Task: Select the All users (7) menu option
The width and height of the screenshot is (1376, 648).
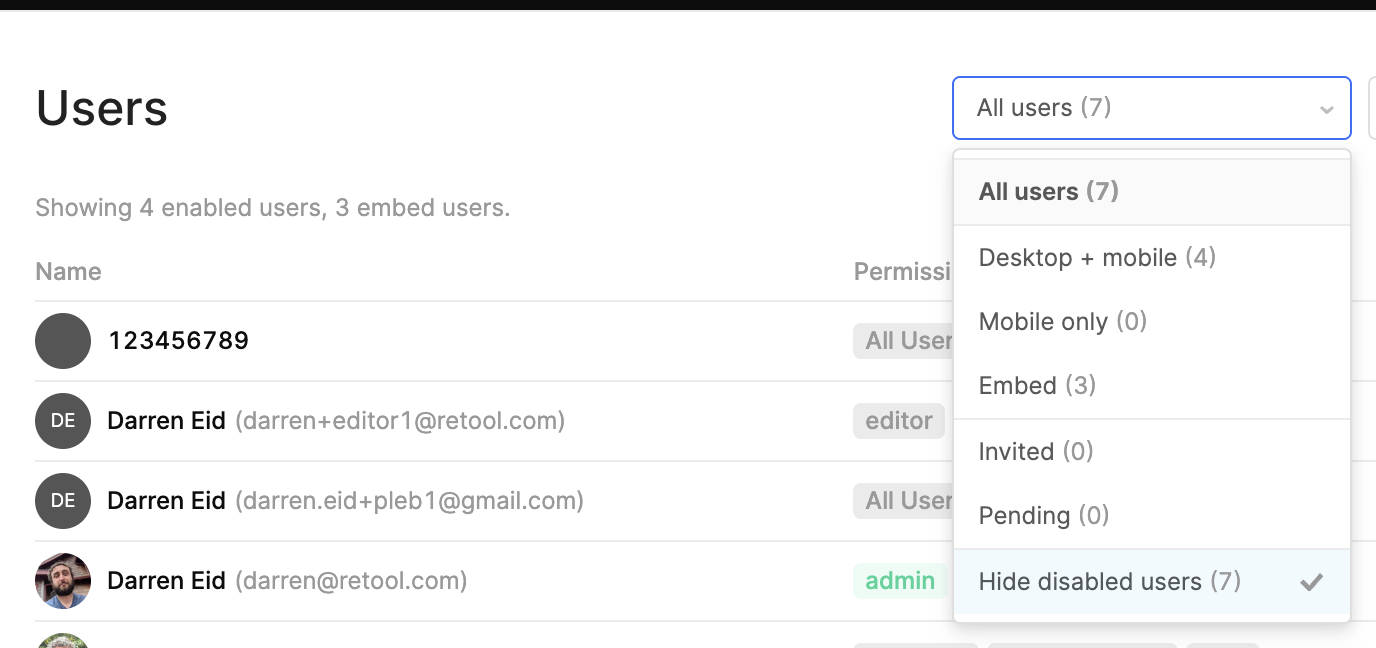Action: coord(1152,192)
